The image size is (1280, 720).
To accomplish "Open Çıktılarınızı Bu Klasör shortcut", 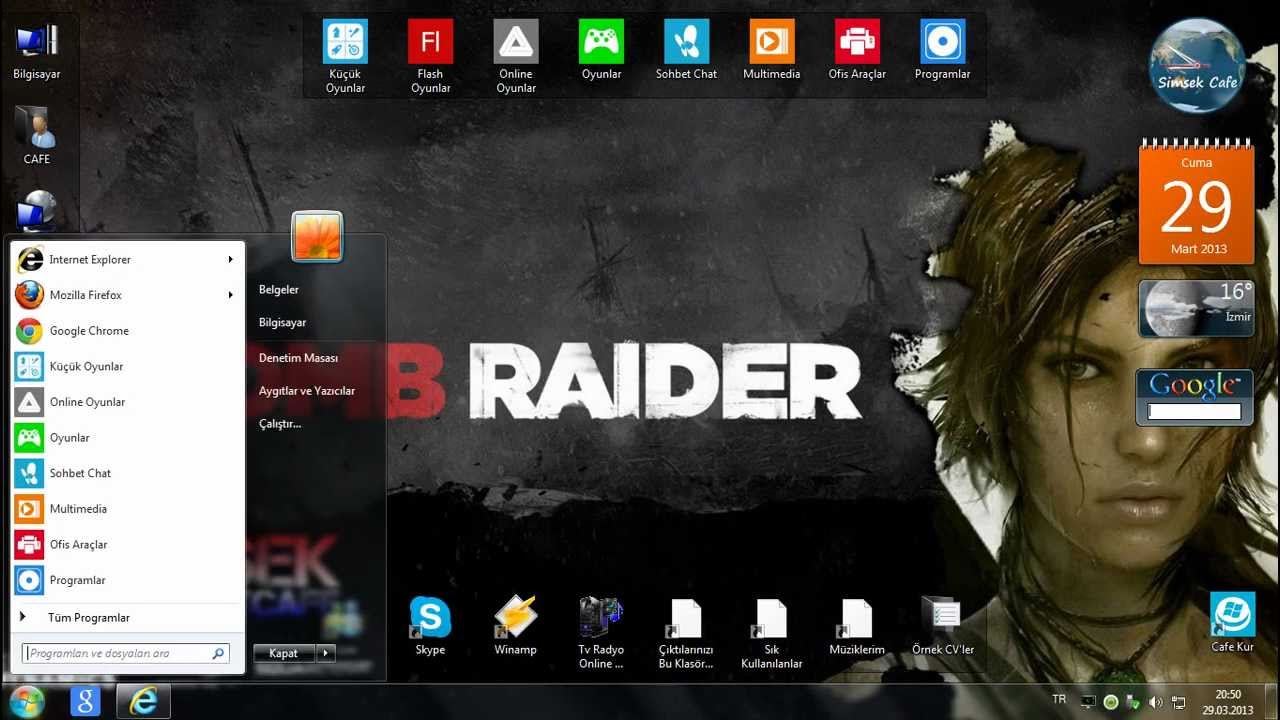I will (x=686, y=633).
